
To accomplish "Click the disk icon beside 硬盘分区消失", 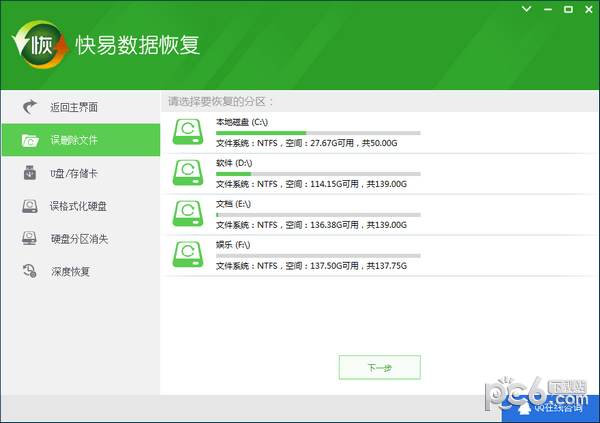I will [29, 238].
